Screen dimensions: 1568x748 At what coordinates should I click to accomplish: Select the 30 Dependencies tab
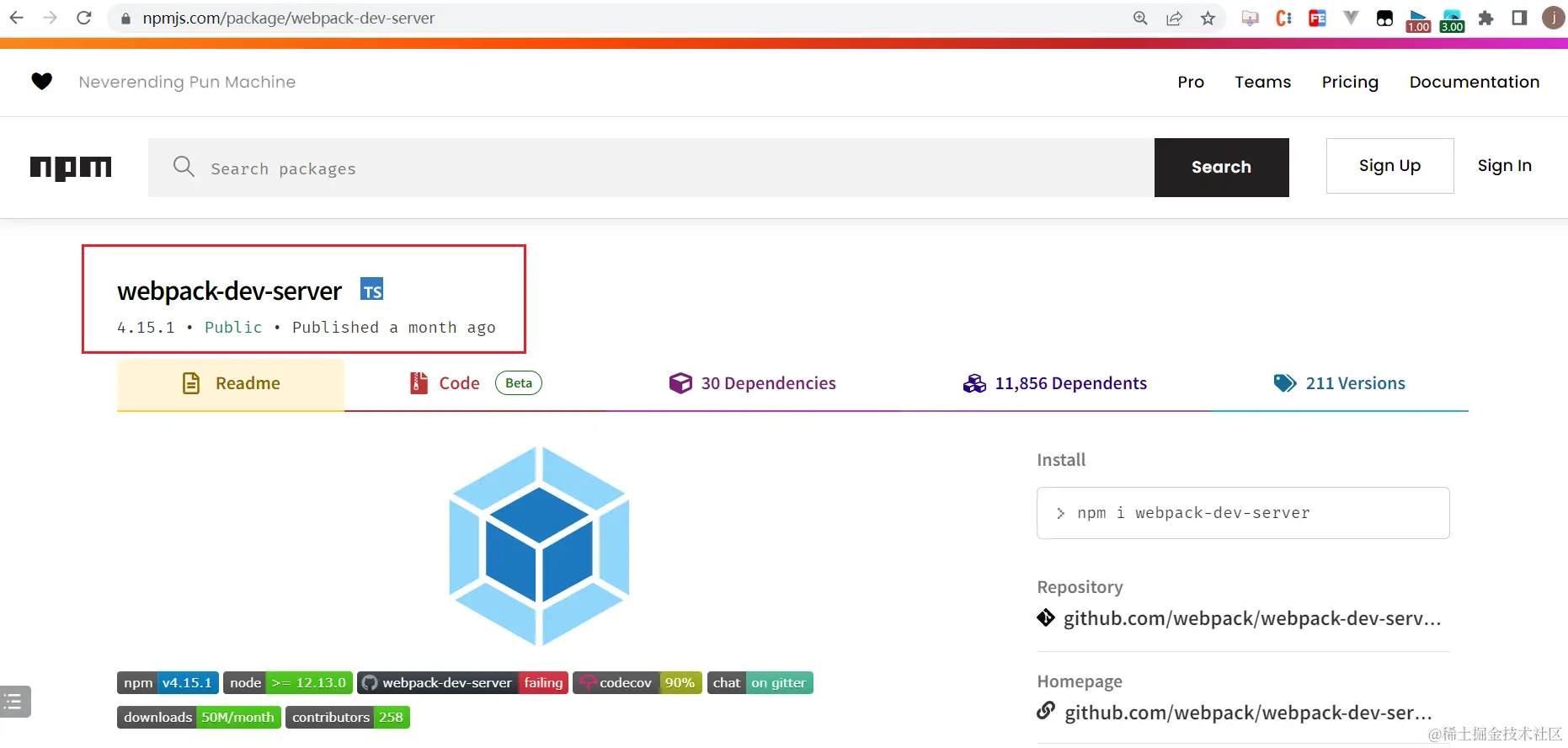pos(752,383)
